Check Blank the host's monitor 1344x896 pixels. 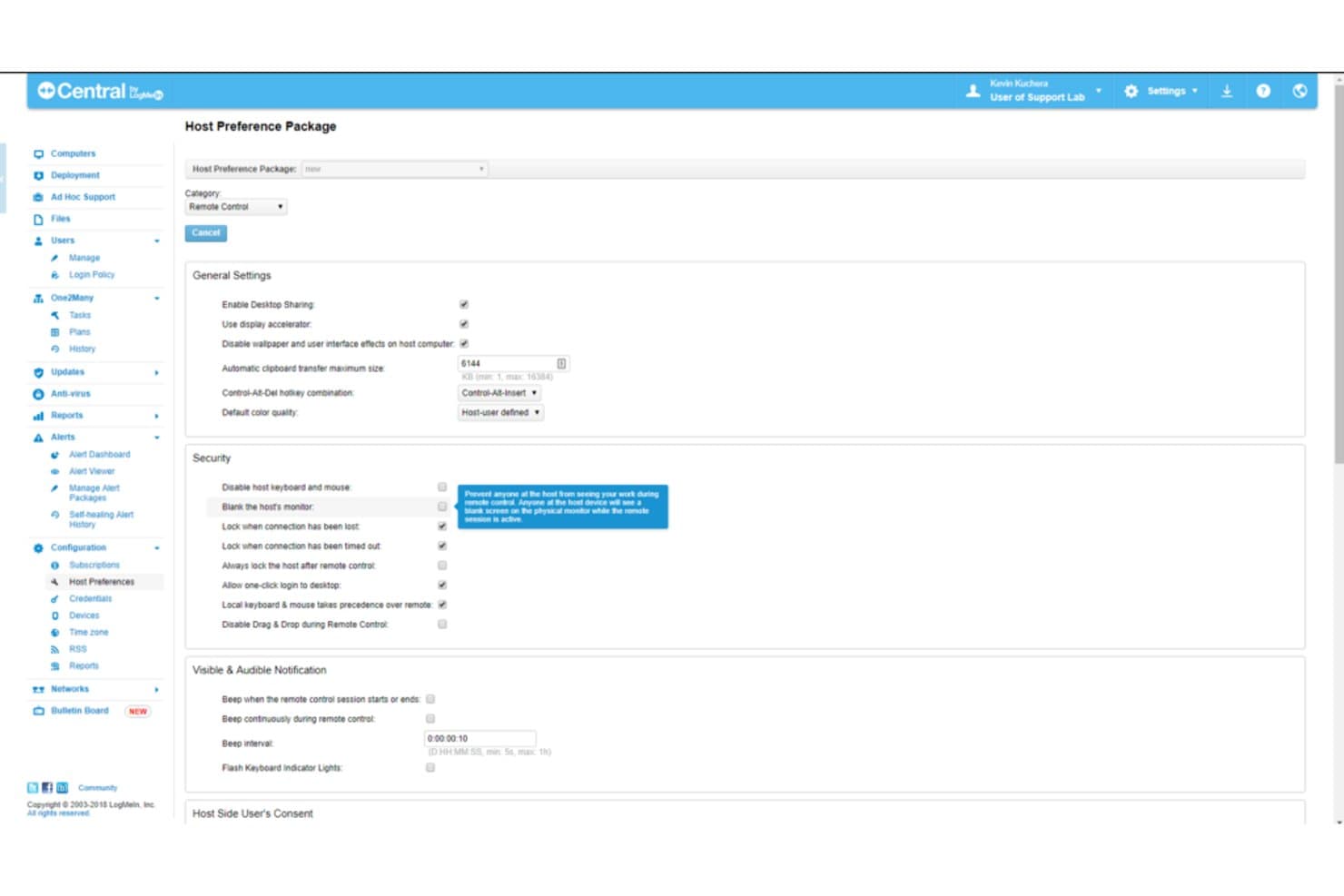[x=442, y=507]
